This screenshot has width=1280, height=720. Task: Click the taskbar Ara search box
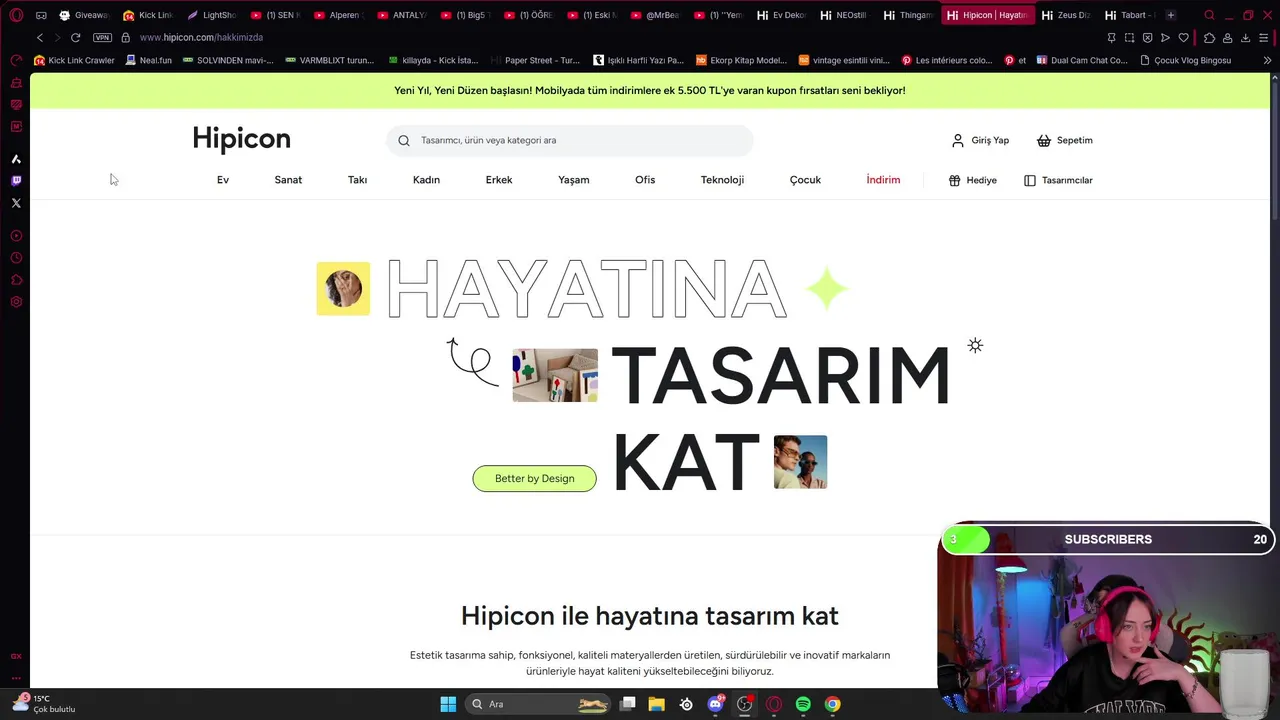[x=536, y=704]
